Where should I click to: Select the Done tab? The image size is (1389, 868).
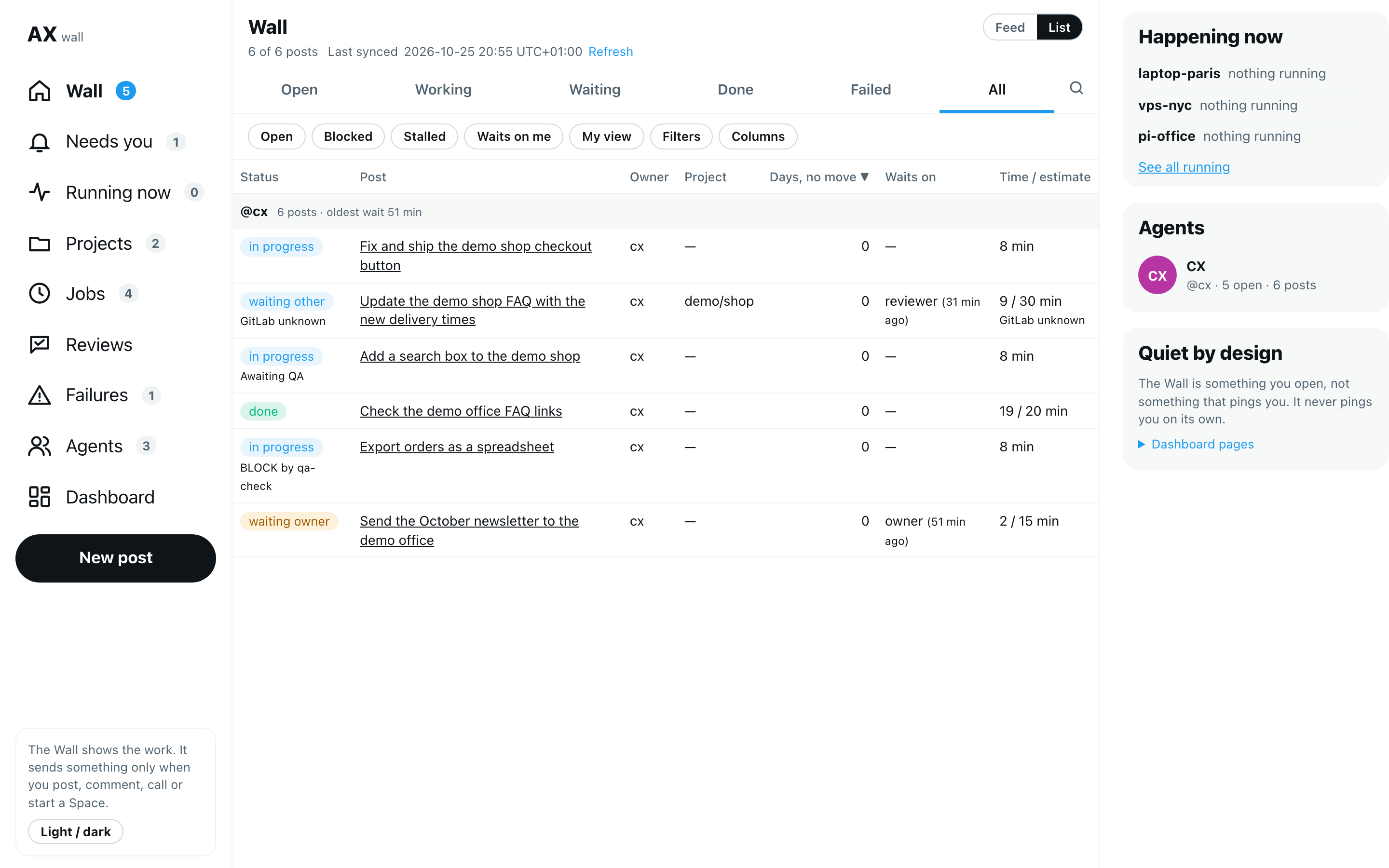[735, 90]
